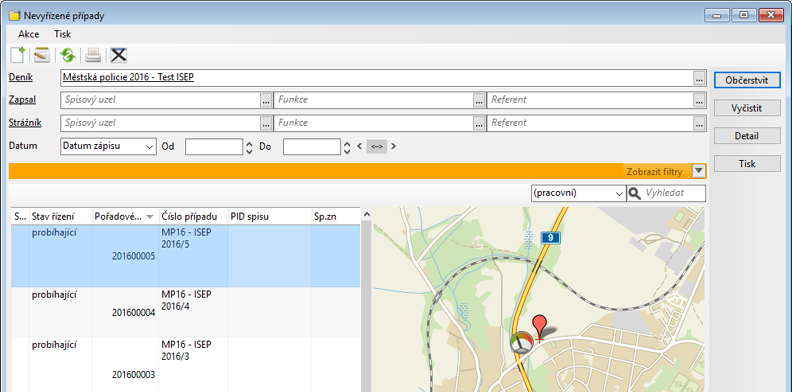Click the stepper arrows beside the Od date field
Viewport: 792px width, 392px height.
(x=249, y=147)
